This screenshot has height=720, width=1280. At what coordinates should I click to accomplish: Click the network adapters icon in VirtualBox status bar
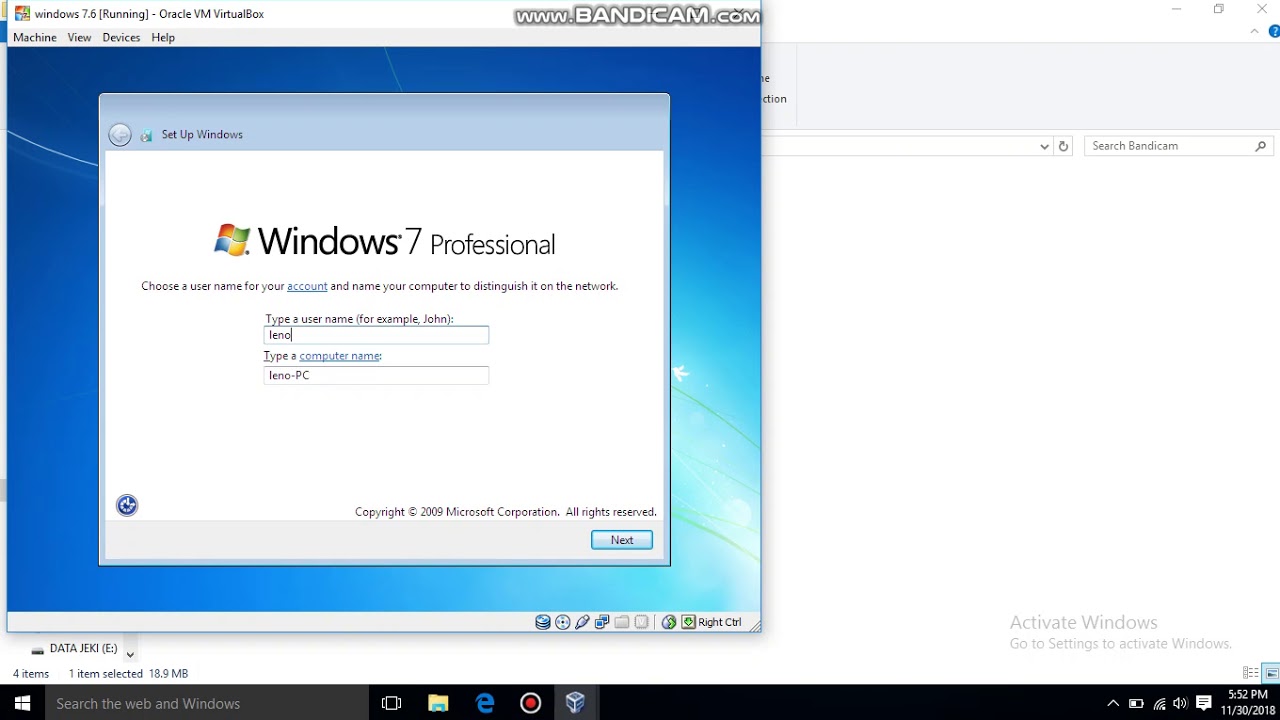click(x=602, y=622)
